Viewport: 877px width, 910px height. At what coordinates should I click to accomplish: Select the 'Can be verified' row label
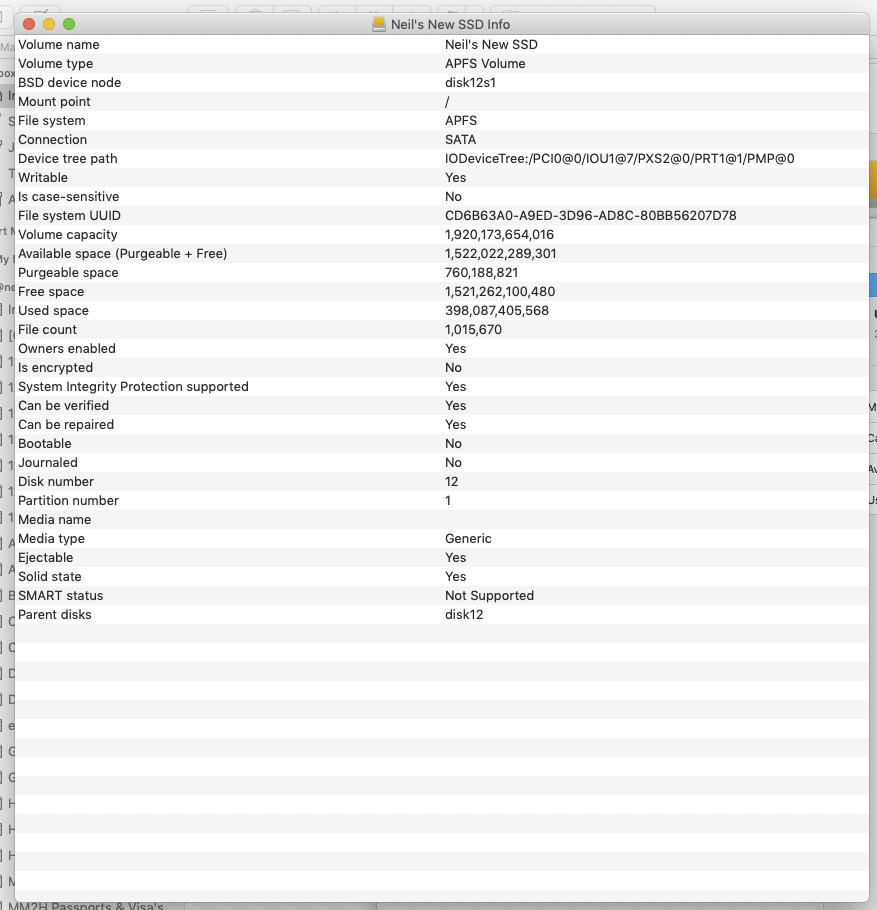tap(63, 406)
